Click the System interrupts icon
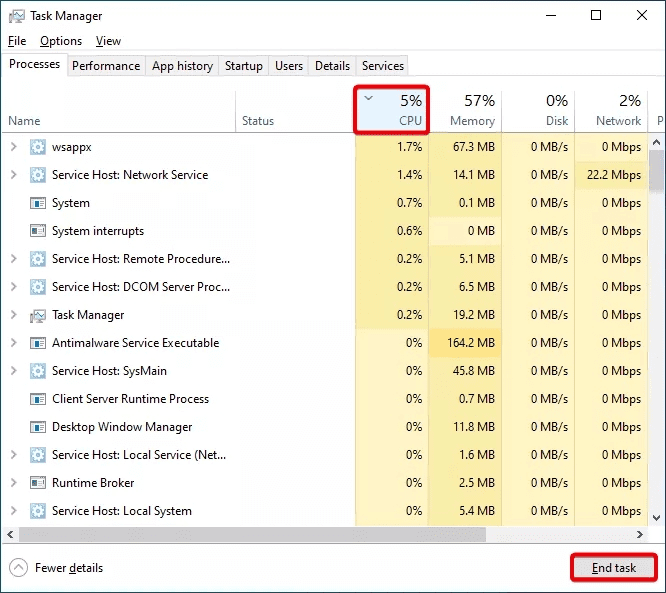The image size is (666, 593). 38,231
